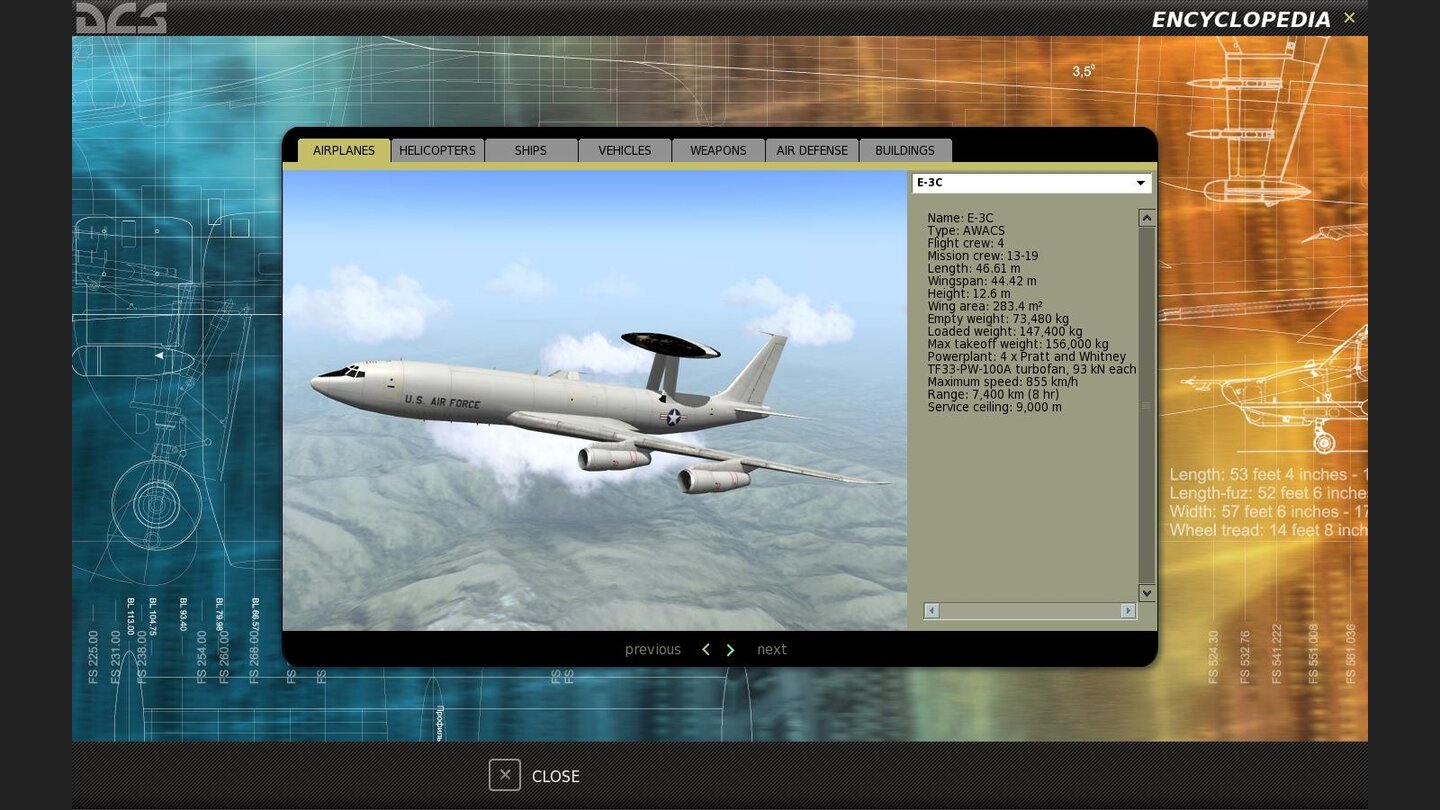This screenshot has height=810, width=1440.
Task: Click the 'Type: AWACS' line
Action: 966,231
